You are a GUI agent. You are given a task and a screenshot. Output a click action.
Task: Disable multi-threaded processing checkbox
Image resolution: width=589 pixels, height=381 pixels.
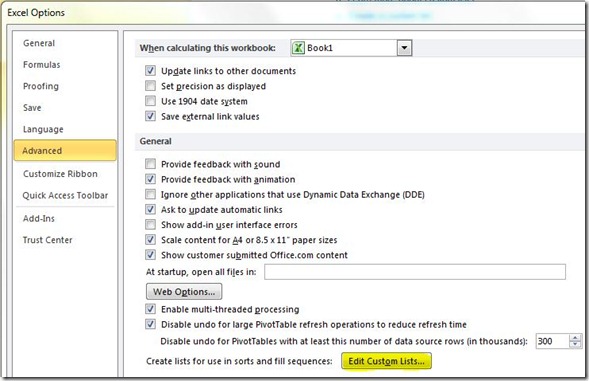(150, 309)
